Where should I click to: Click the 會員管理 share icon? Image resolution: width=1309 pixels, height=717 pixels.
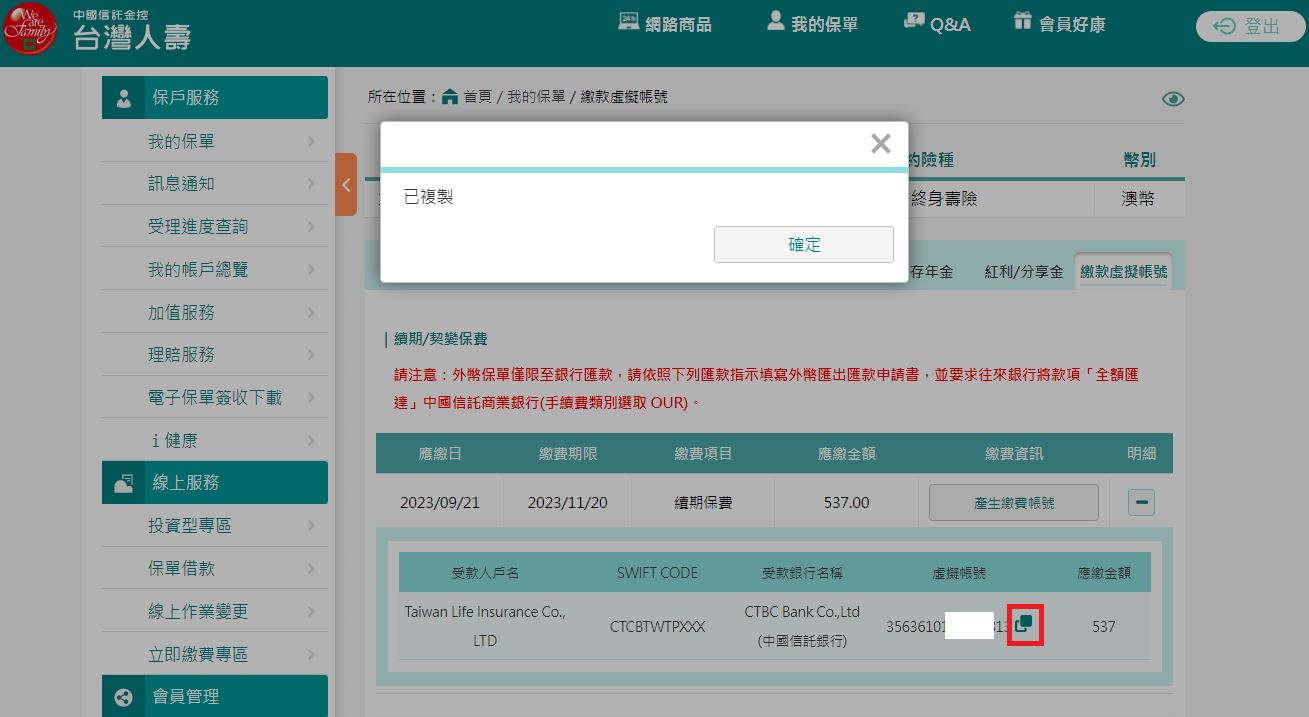(x=124, y=698)
